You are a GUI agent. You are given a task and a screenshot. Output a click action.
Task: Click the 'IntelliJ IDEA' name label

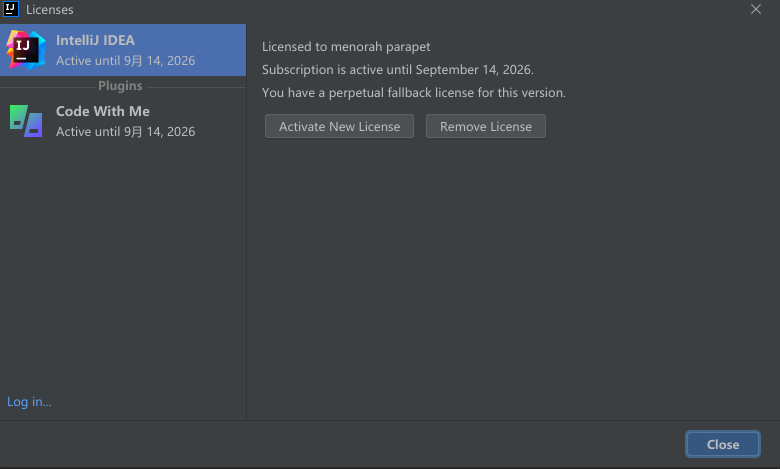point(95,40)
